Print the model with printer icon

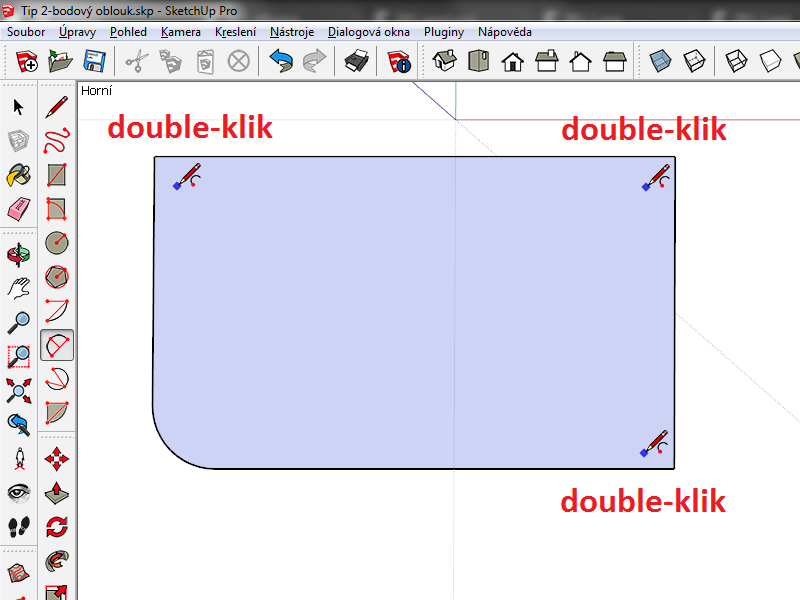click(356, 62)
